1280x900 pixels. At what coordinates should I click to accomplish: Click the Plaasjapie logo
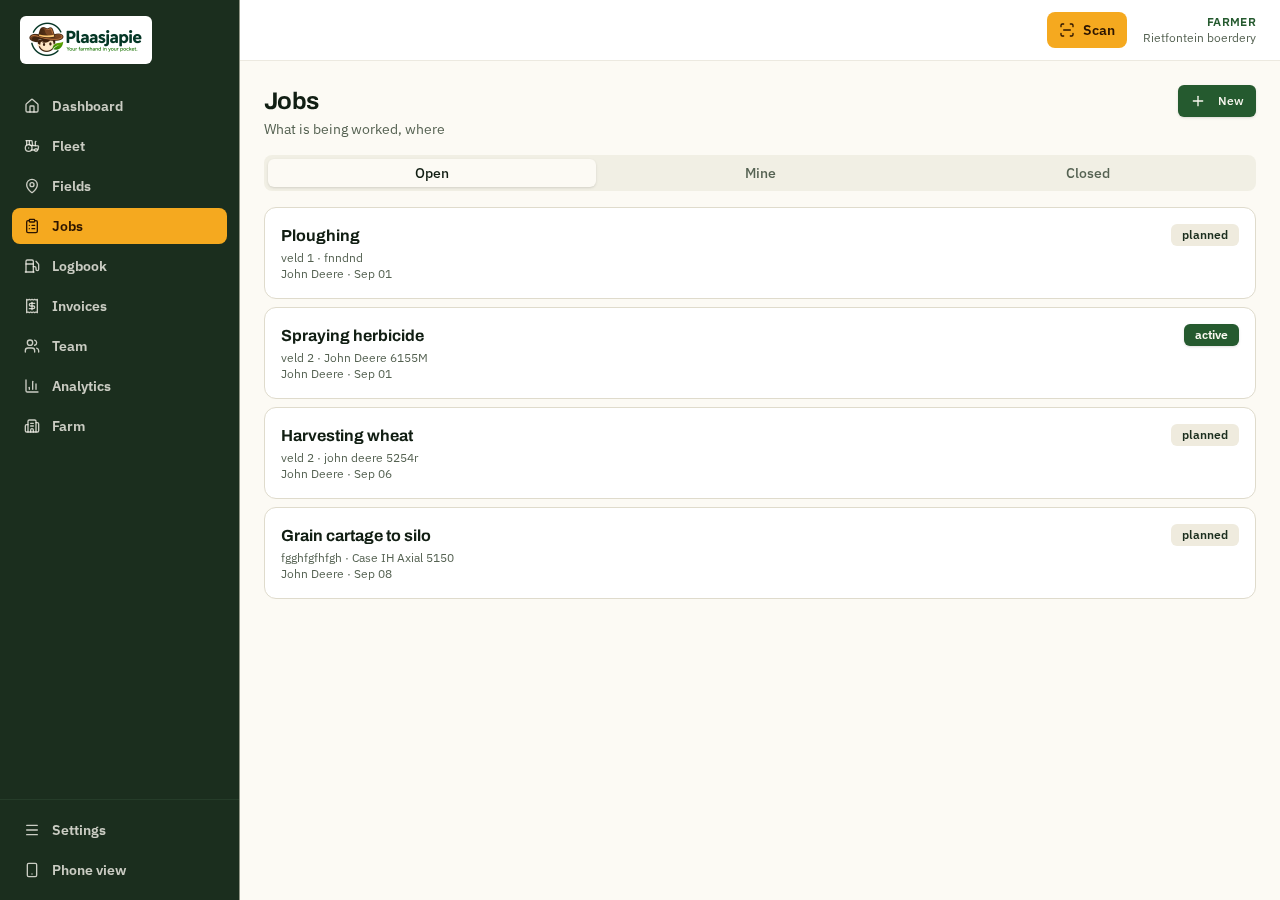[x=86, y=40]
